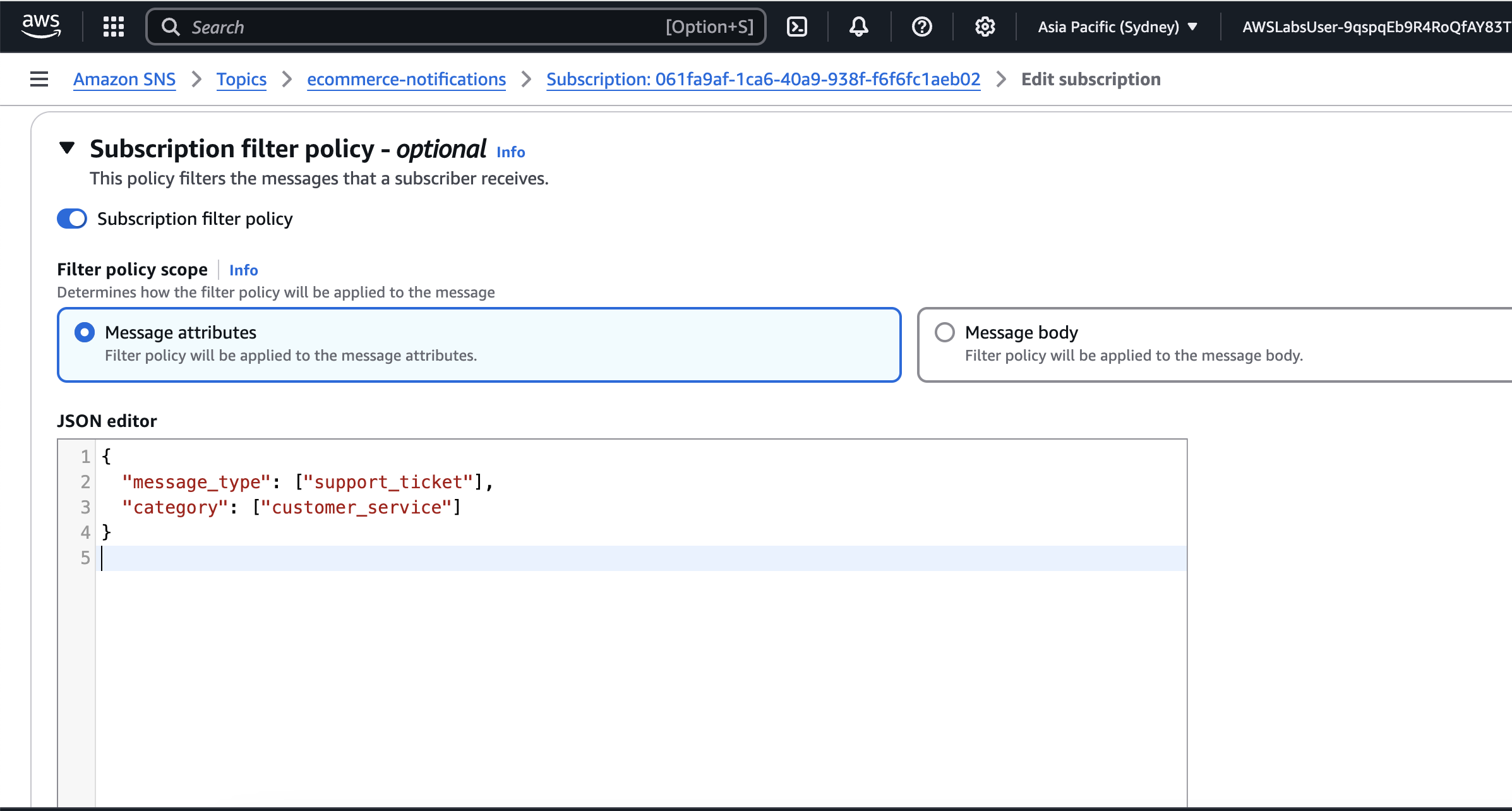
Task: Open the side navigation hamburger menu
Action: click(x=39, y=79)
